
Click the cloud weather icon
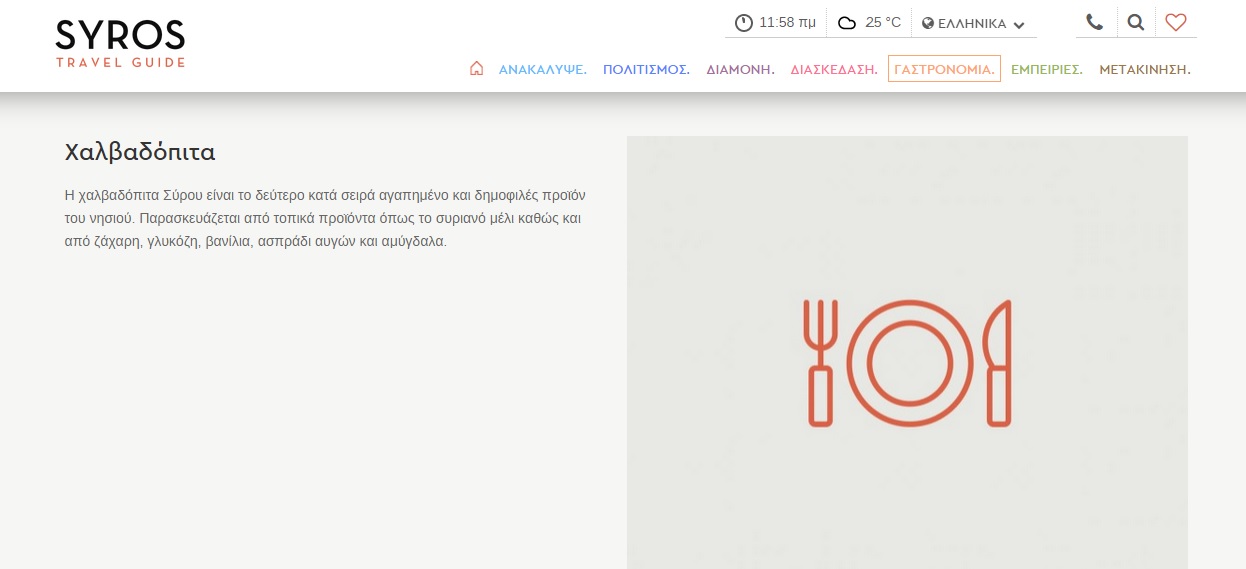[847, 23]
